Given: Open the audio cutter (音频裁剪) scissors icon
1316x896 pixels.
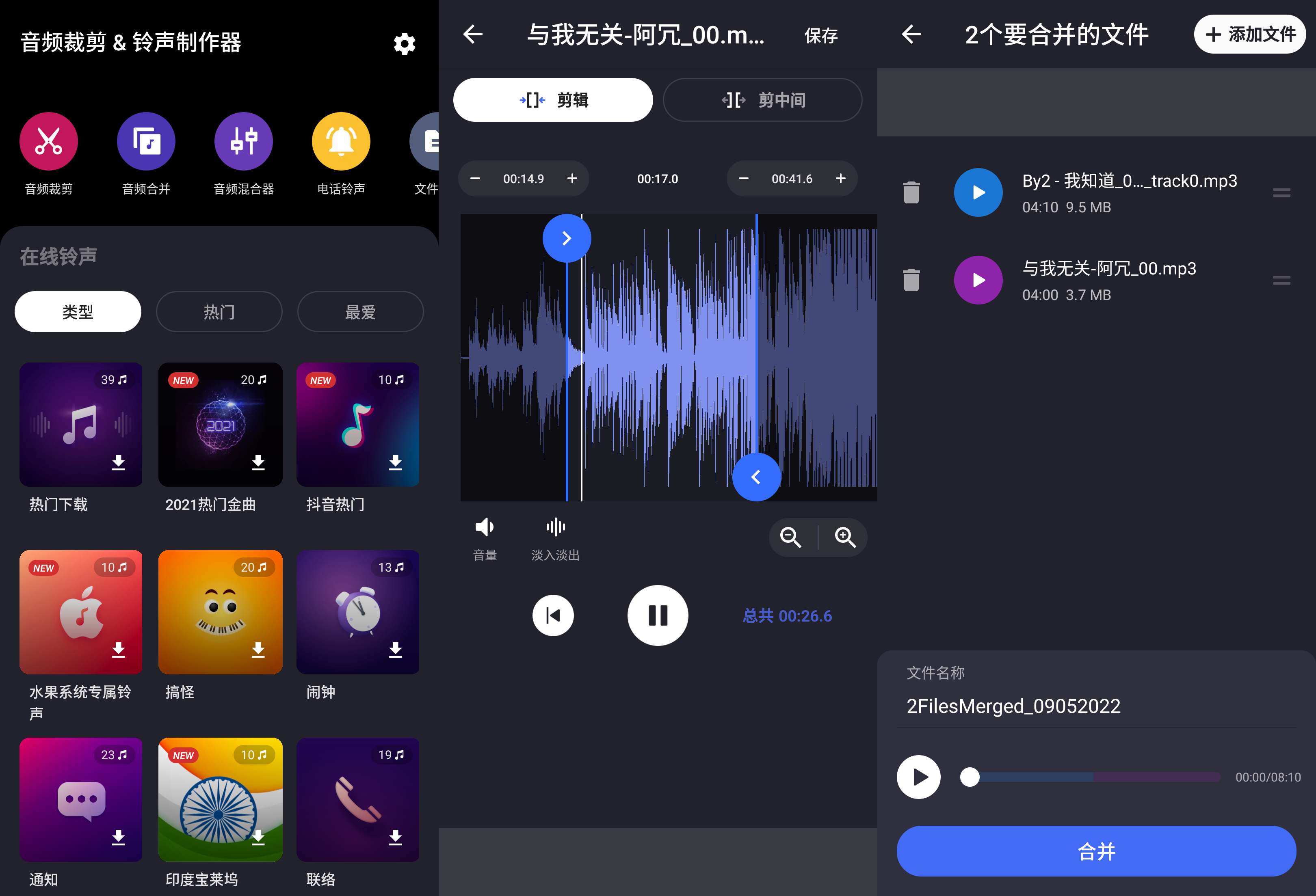Looking at the screenshot, I should coord(49,142).
